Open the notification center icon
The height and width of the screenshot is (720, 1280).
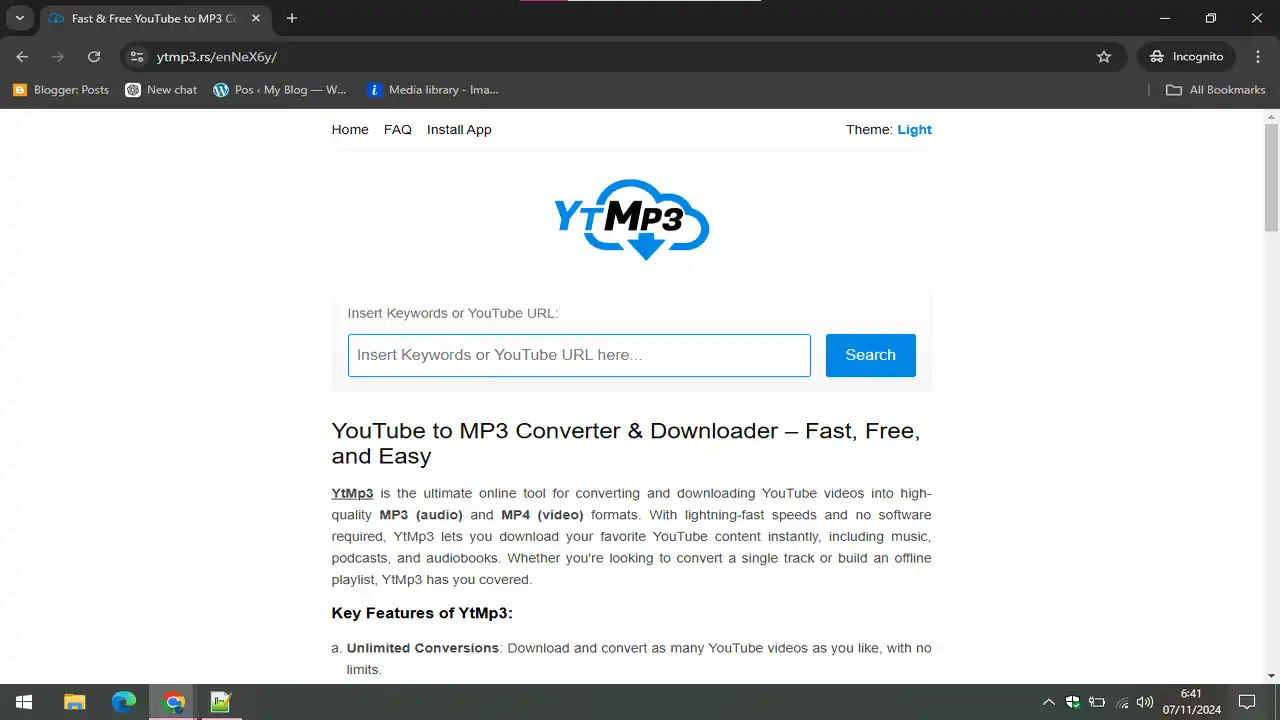pyautogui.click(x=1247, y=702)
